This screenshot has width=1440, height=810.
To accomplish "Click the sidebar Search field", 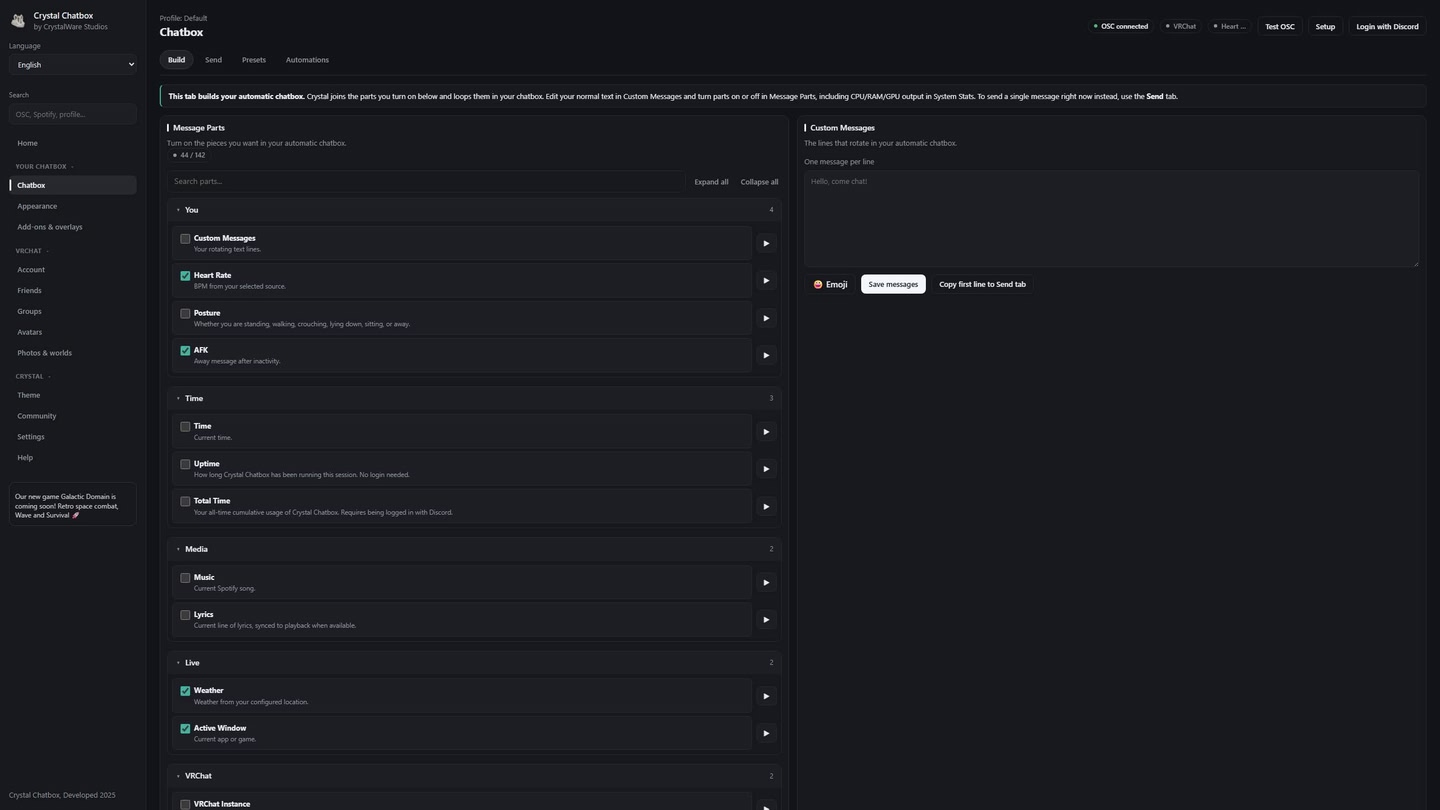I will 73,114.
